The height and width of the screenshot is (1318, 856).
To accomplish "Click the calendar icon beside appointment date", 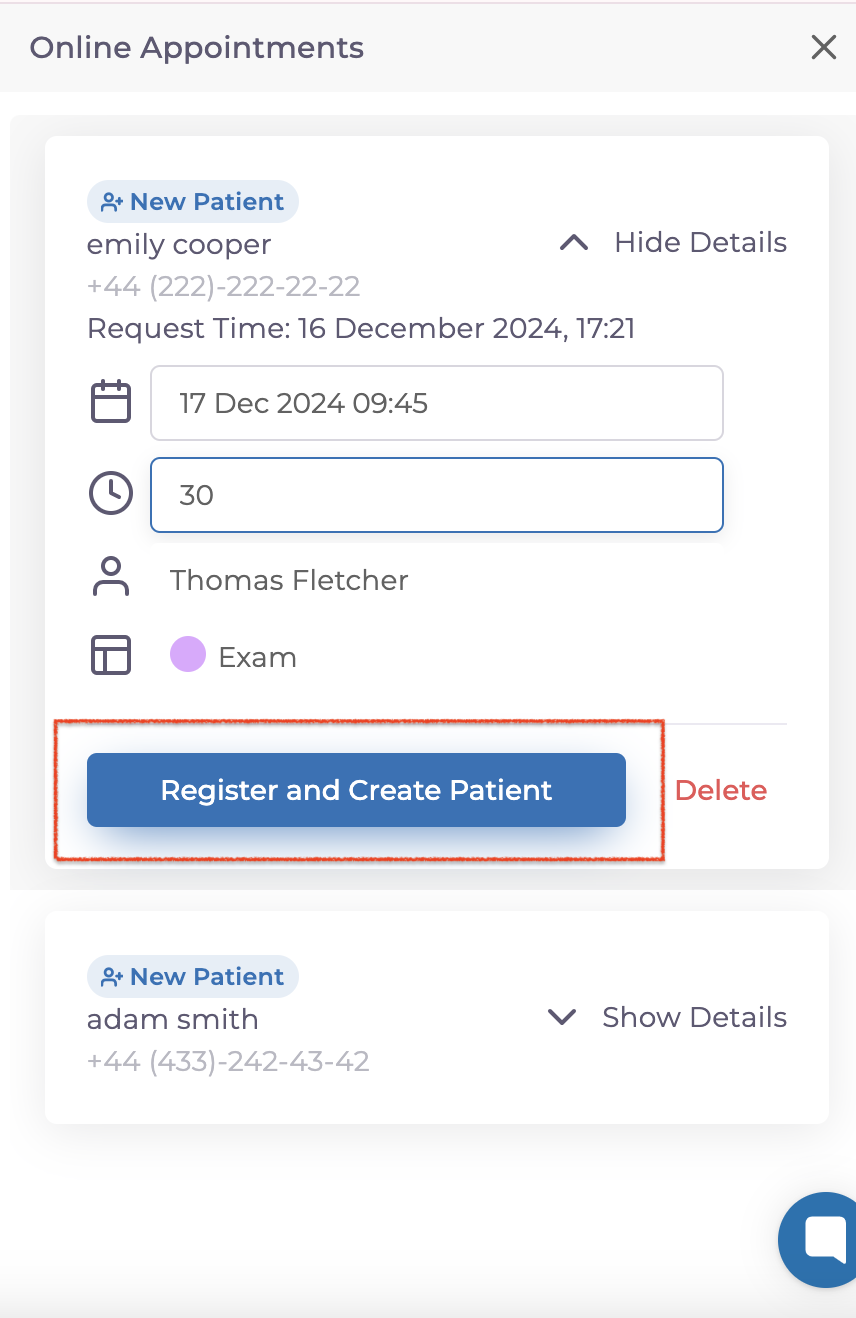I will point(111,402).
